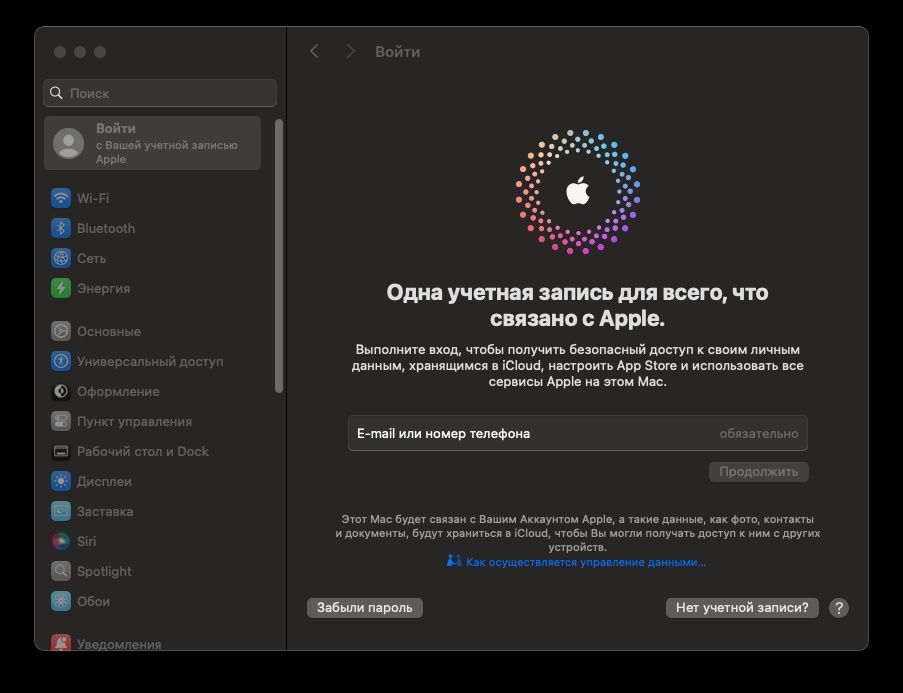Click Забыли пароль button
Viewport: 903px width, 693px height.
pos(365,608)
